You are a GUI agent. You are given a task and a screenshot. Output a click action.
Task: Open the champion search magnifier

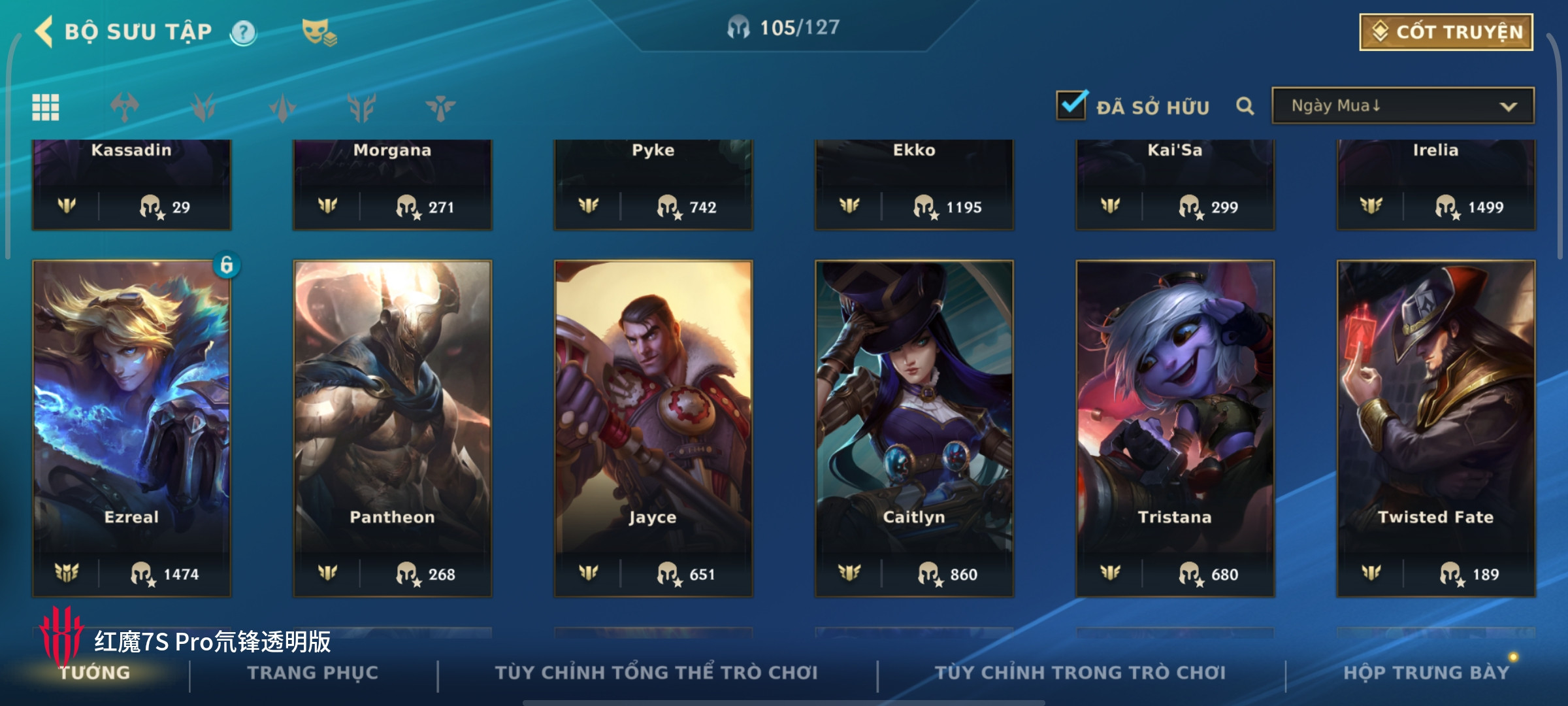coord(1245,106)
